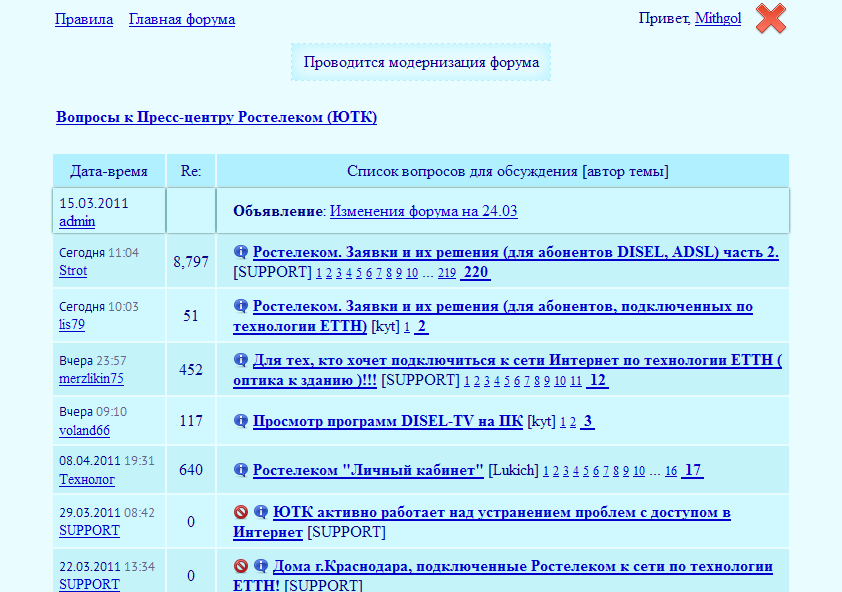Click the info icon beside Личный кабинет topic

coord(239,469)
